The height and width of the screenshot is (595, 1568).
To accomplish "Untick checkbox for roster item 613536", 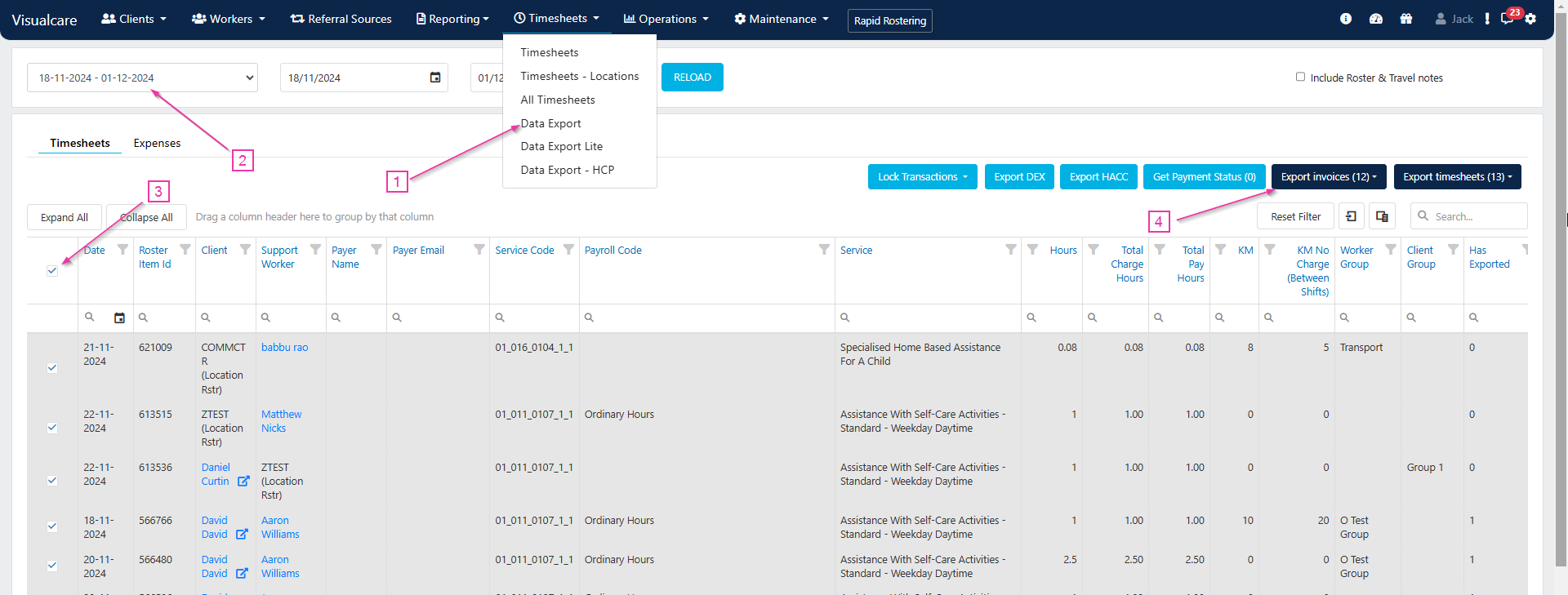I will tap(52, 481).
